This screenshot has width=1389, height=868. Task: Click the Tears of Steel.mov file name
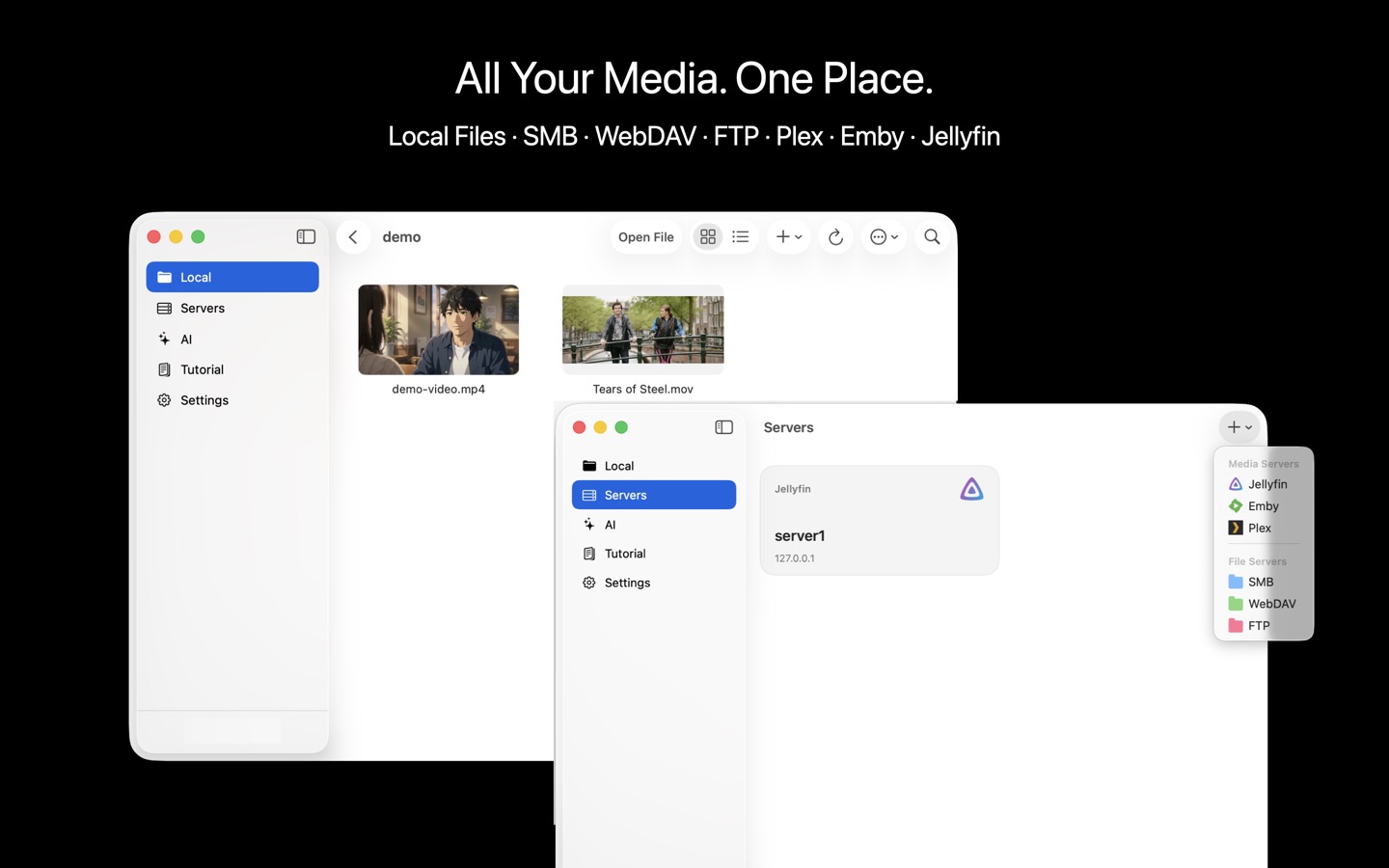[643, 389]
